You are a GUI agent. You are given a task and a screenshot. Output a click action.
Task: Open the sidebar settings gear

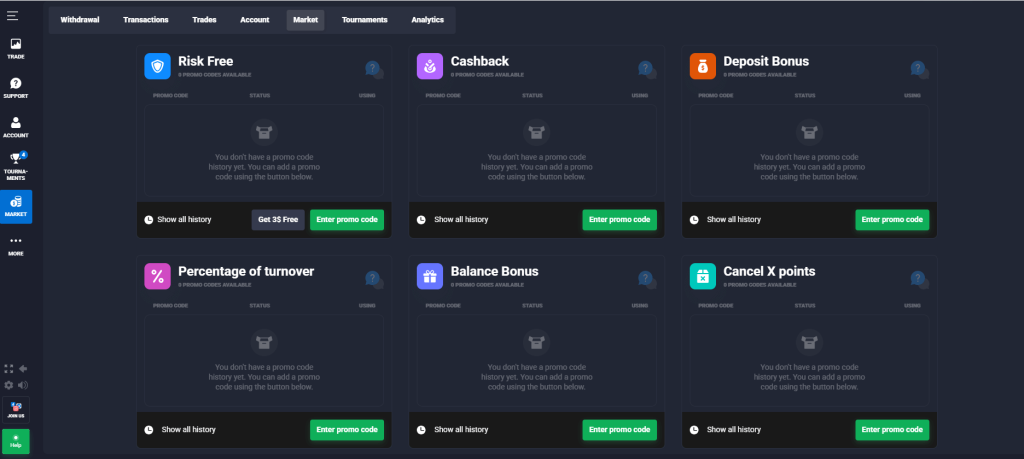coord(9,384)
